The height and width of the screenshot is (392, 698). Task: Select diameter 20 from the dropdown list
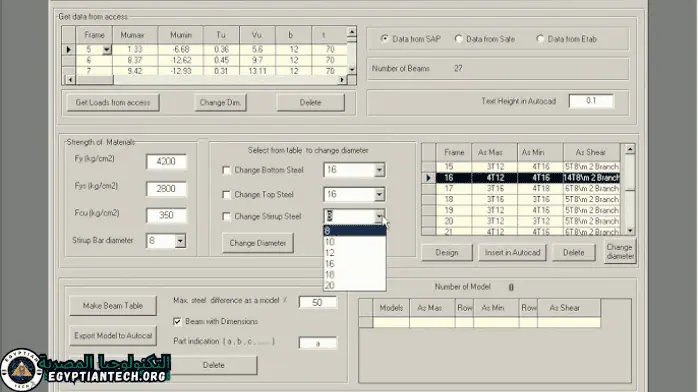point(354,285)
